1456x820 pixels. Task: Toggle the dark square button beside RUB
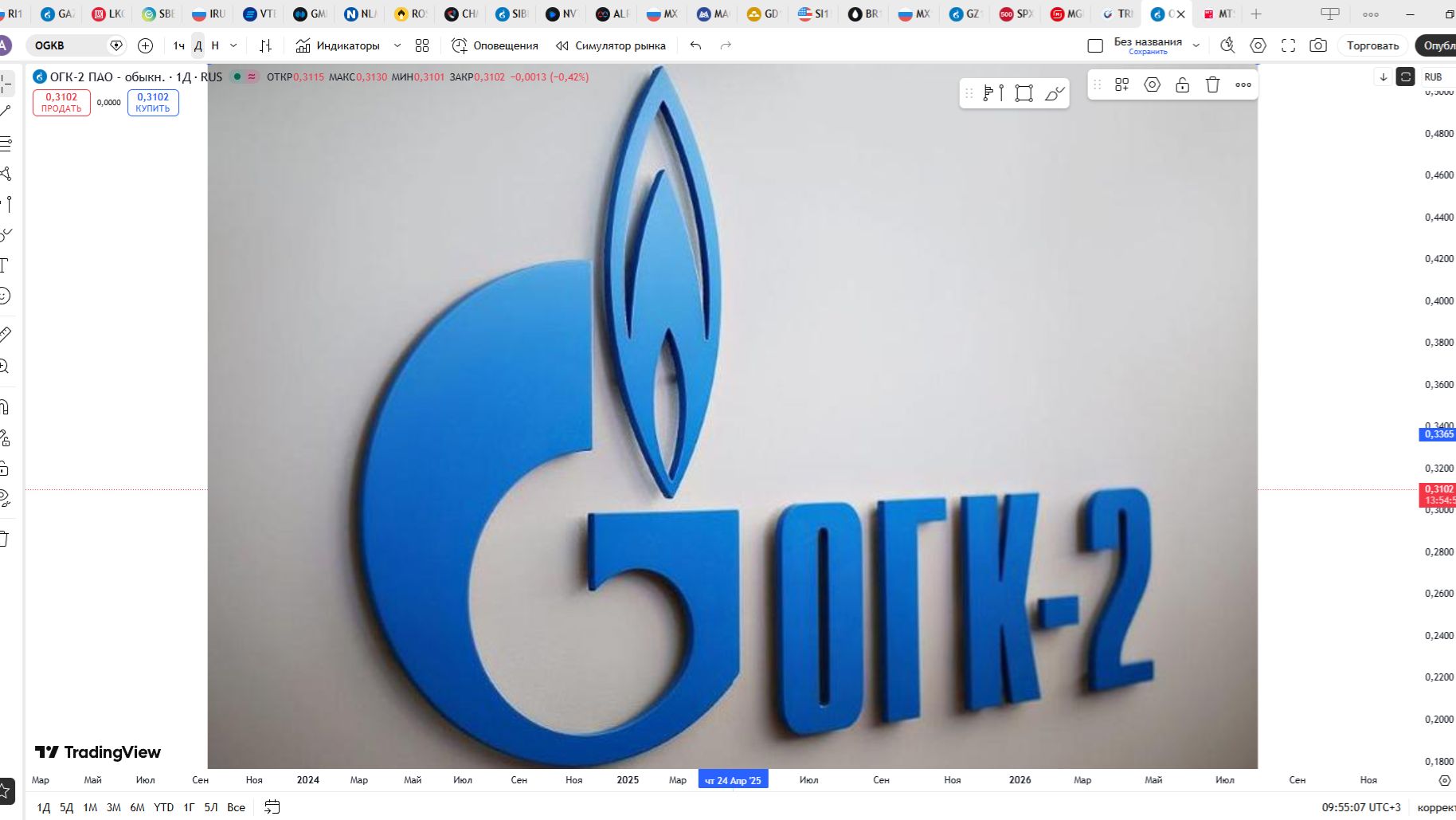(1406, 77)
